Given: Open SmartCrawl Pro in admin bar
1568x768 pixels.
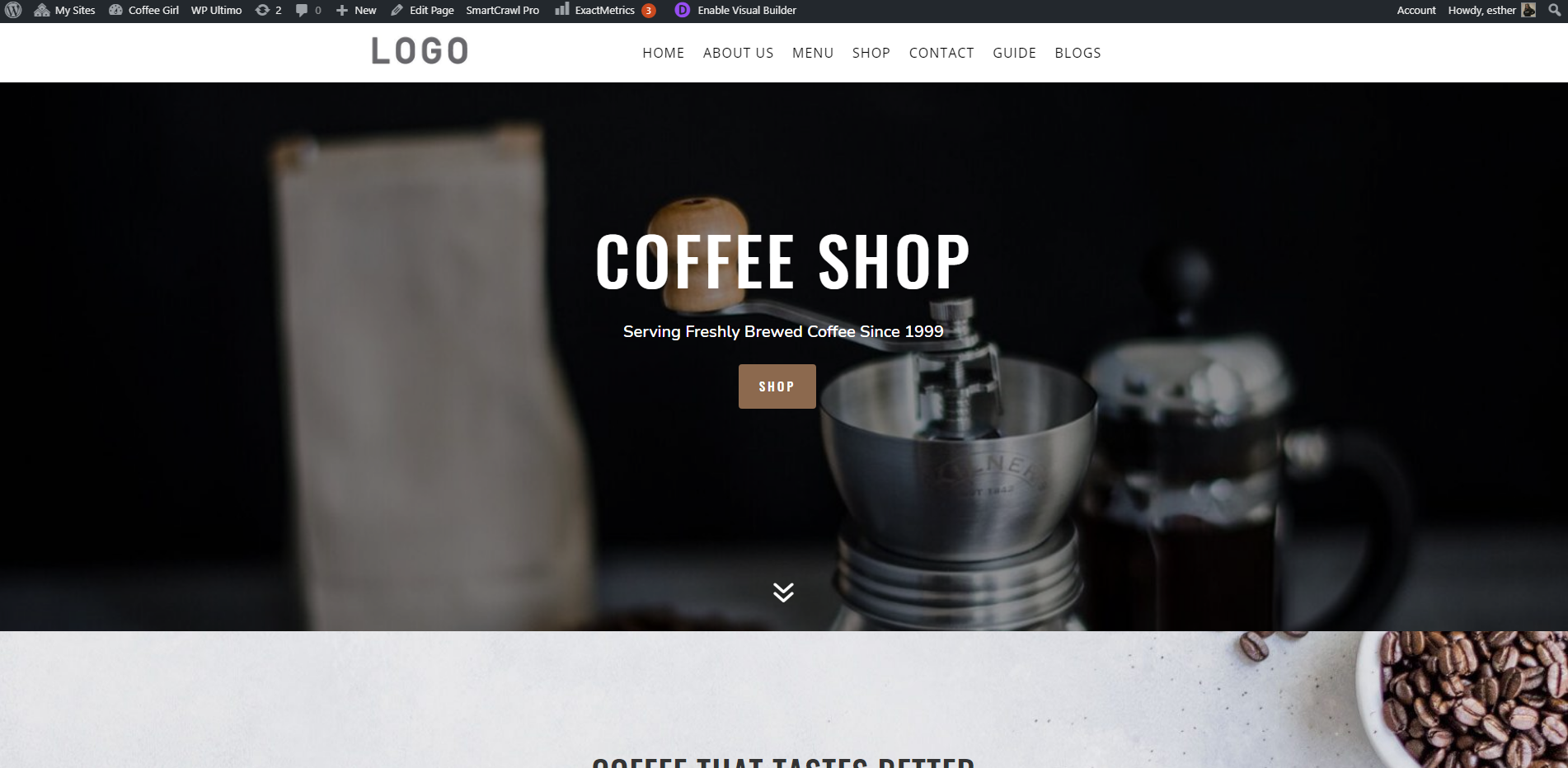Looking at the screenshot, I should [502, 11].
